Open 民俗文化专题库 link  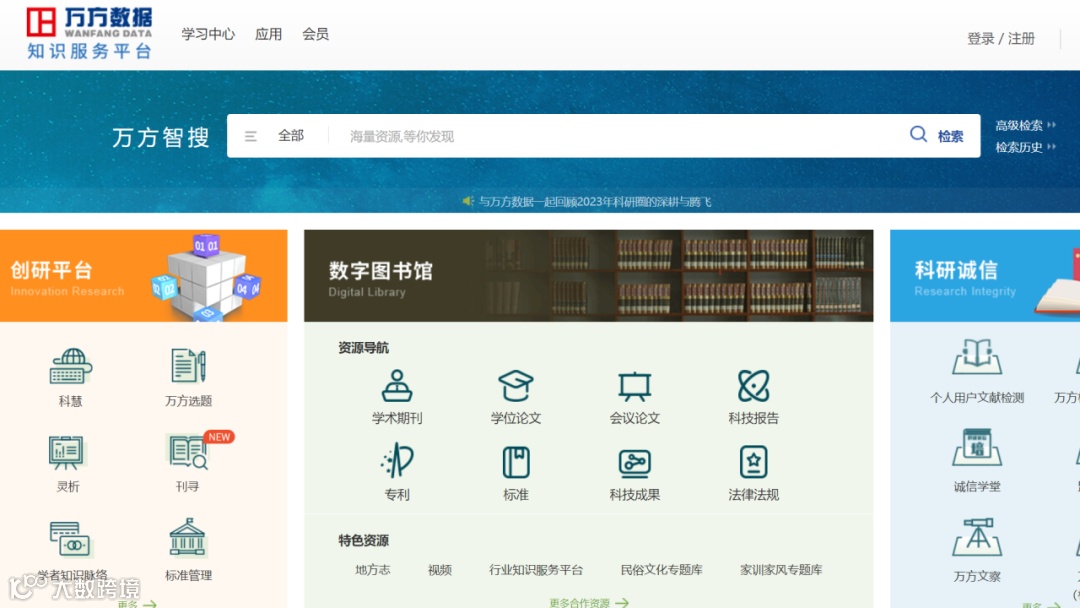[661, 569]
